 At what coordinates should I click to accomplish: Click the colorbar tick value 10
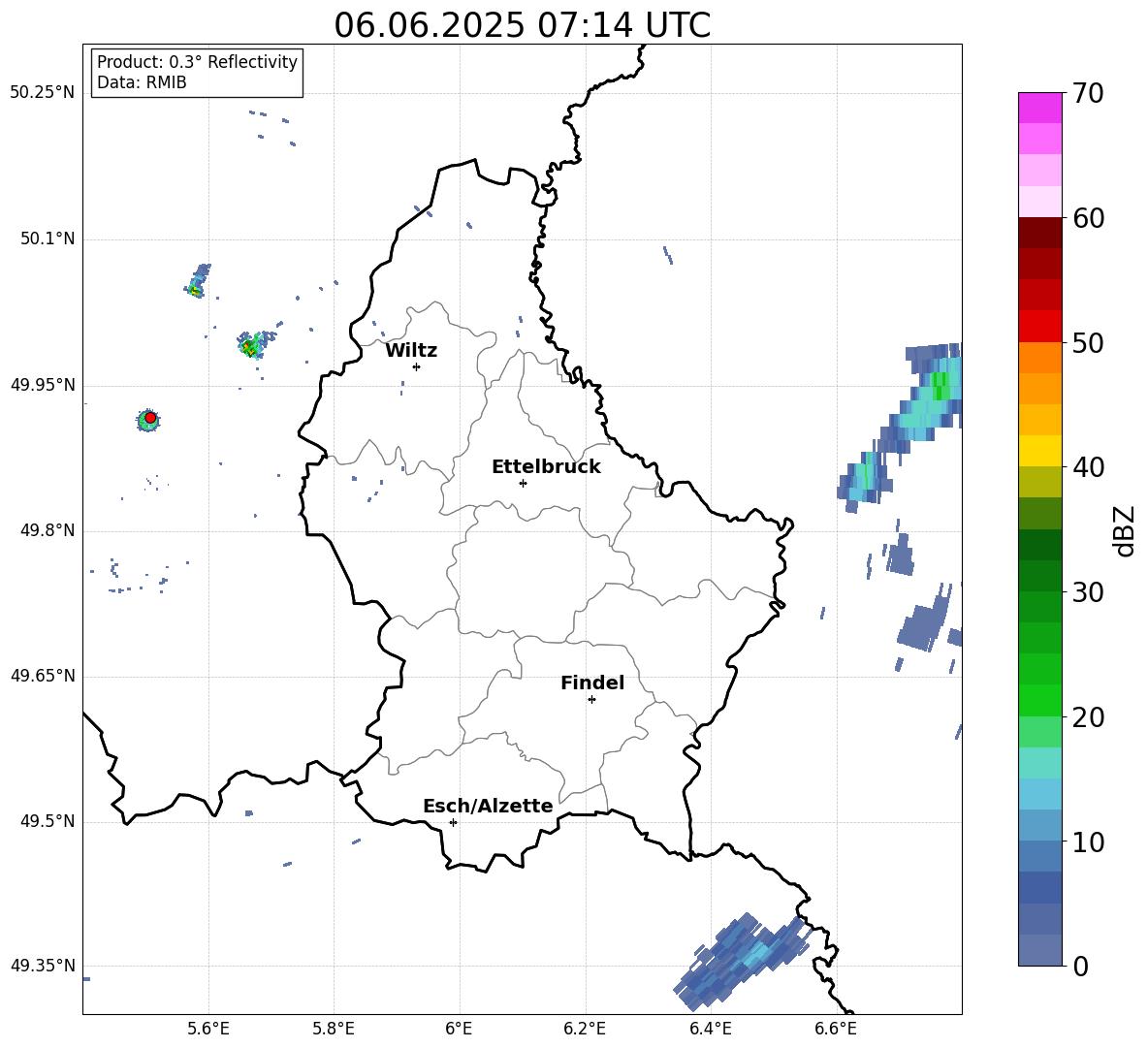coord(1088,842)
